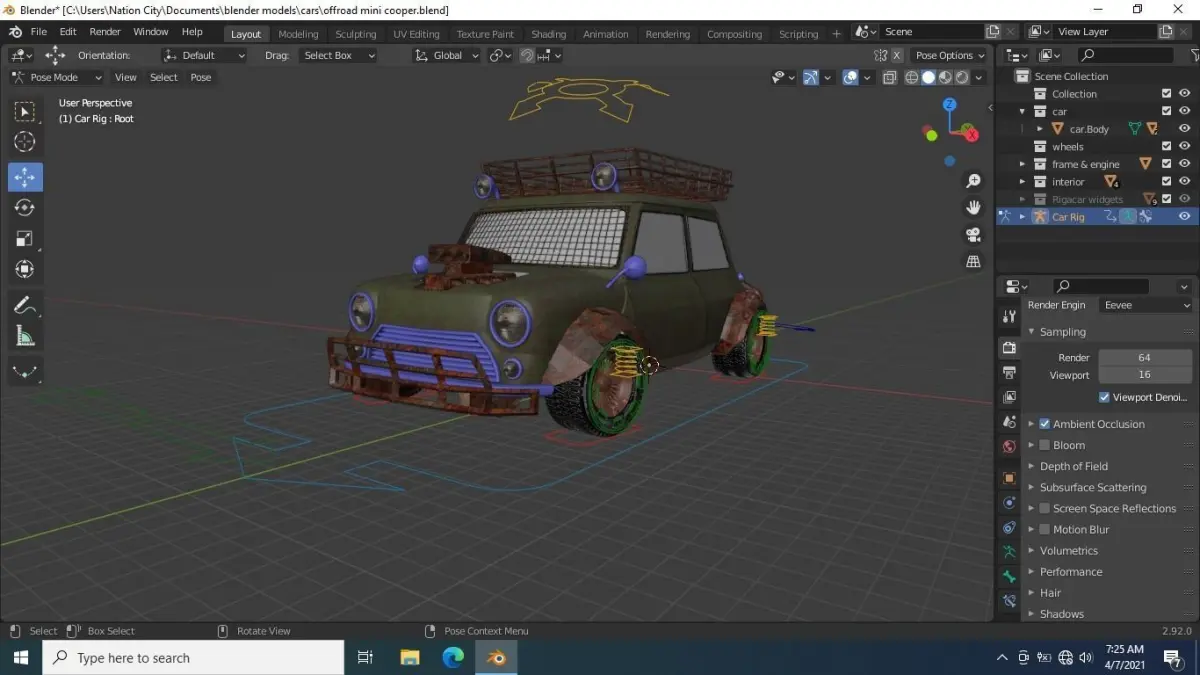Open the Bone properties tab
Viewport: 1200px width, 675px height.
[x=1009, y=577]
